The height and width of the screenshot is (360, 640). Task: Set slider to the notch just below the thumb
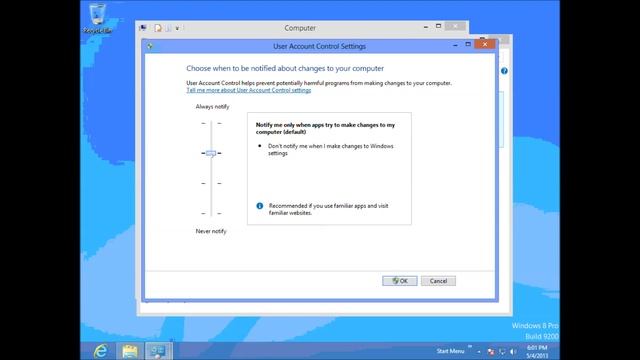(x=211, y=183)
